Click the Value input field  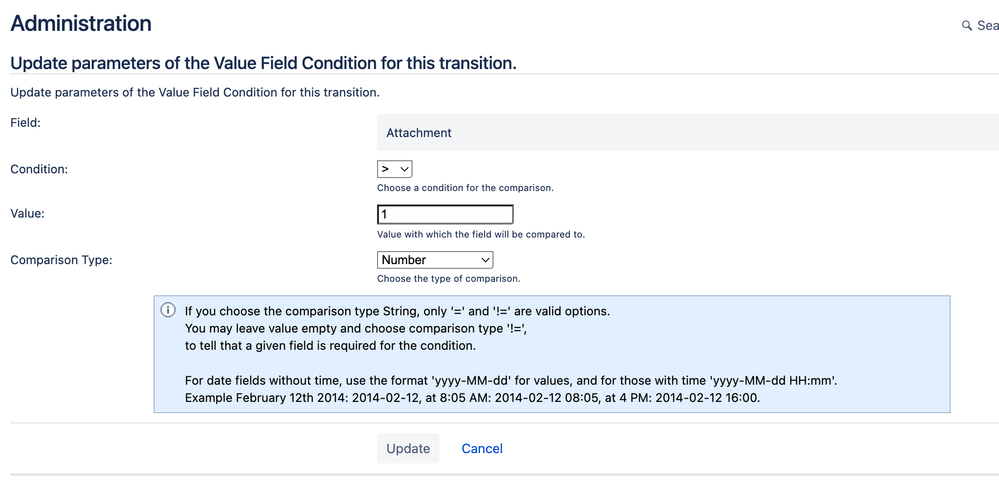coord(445,215)
